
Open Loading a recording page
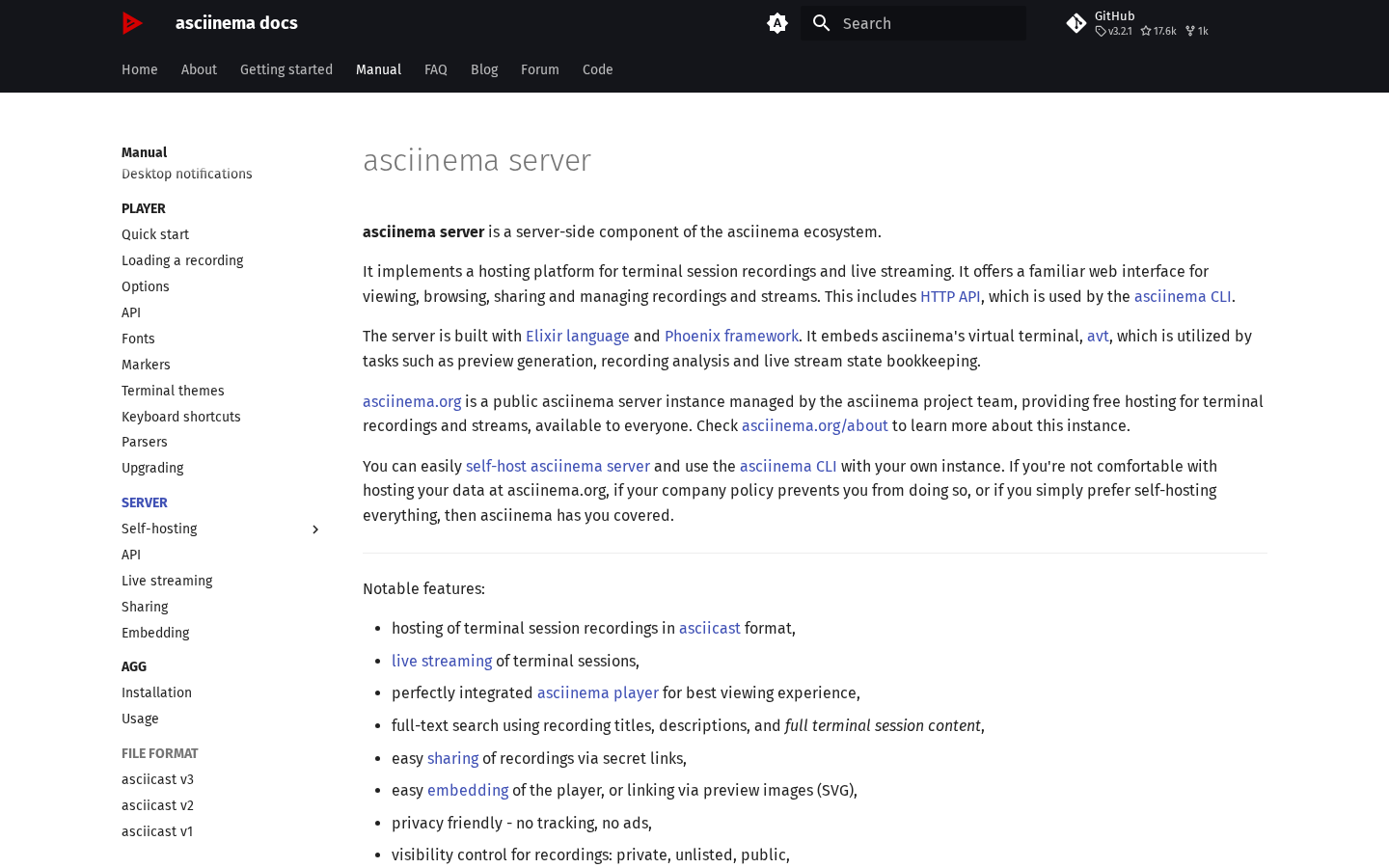[182, 260]
